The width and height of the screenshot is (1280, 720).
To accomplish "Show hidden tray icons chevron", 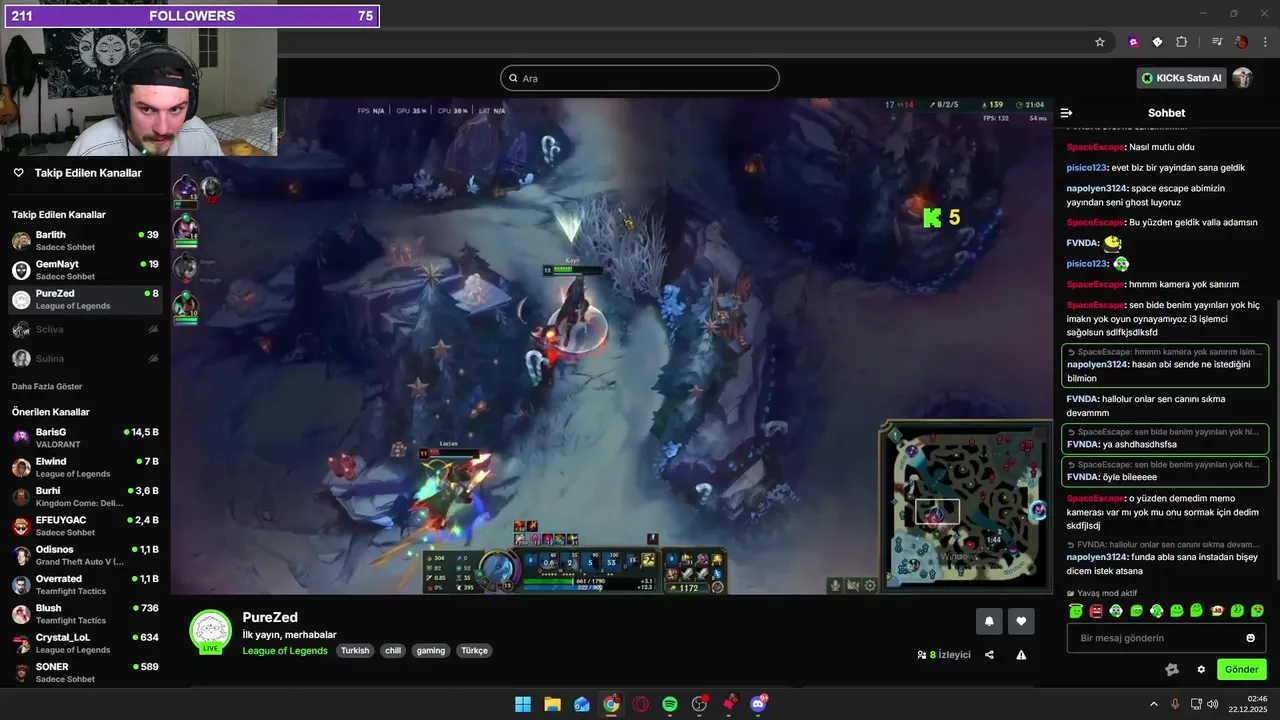I will tap(1153, 704).
